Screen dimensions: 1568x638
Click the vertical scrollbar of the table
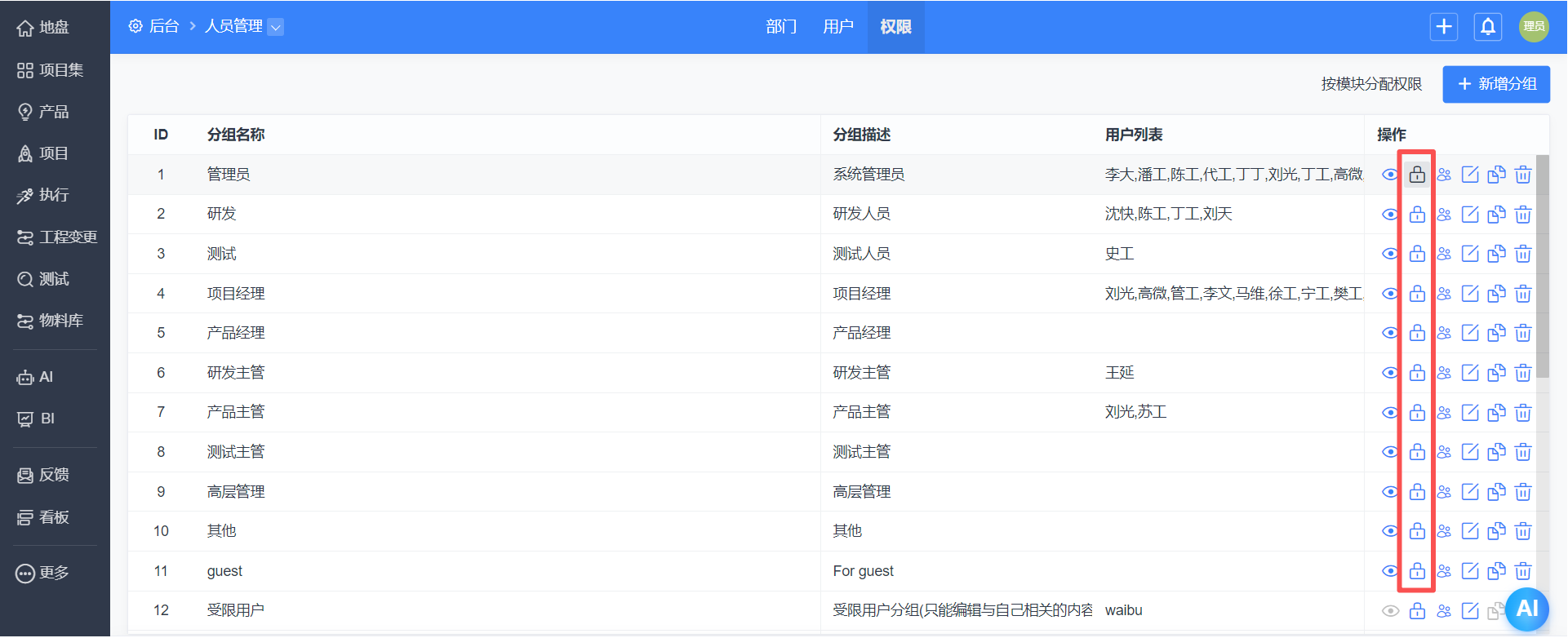(1542, 269)
